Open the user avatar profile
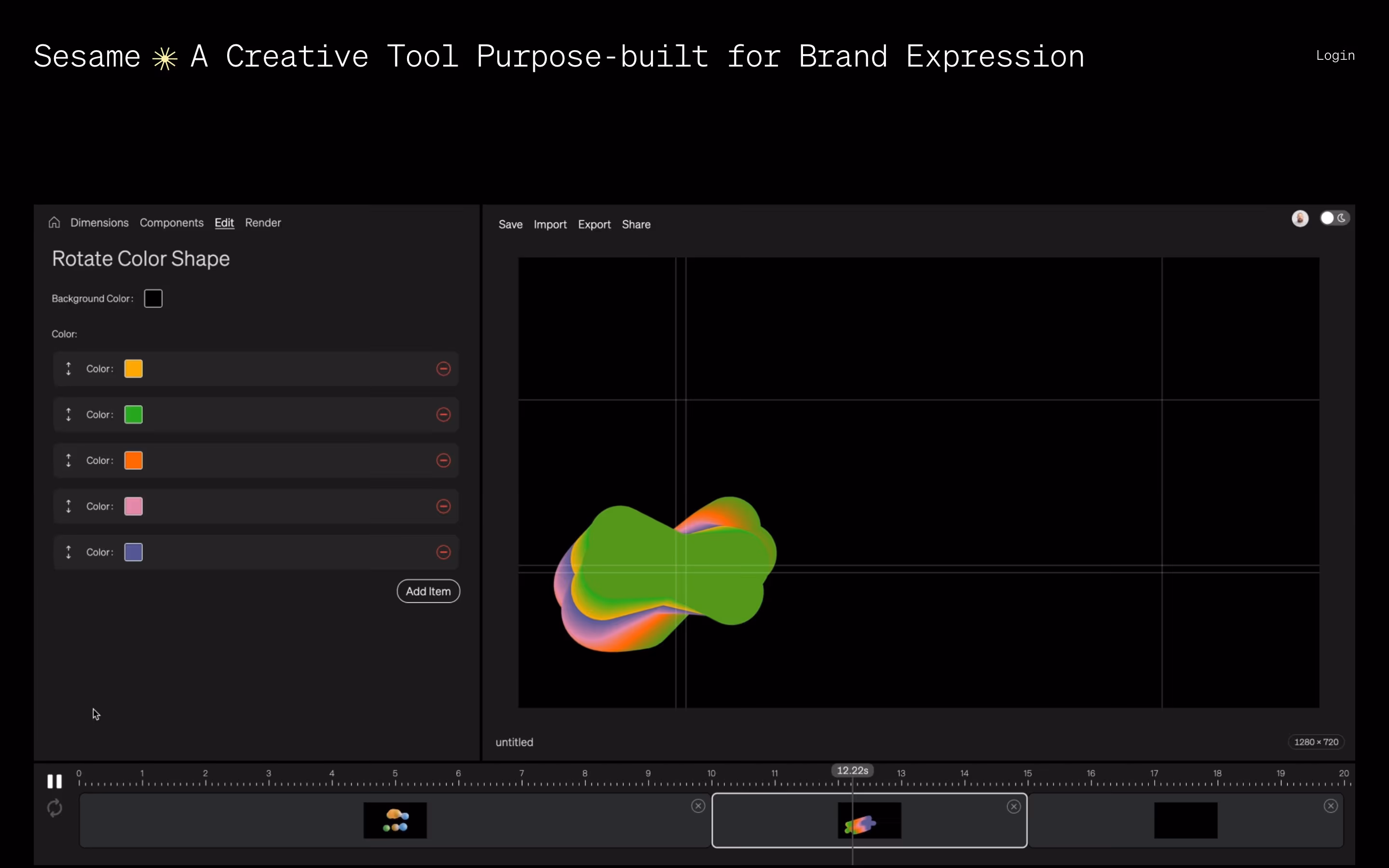The image size is (1389, 868). point(1301,218)
